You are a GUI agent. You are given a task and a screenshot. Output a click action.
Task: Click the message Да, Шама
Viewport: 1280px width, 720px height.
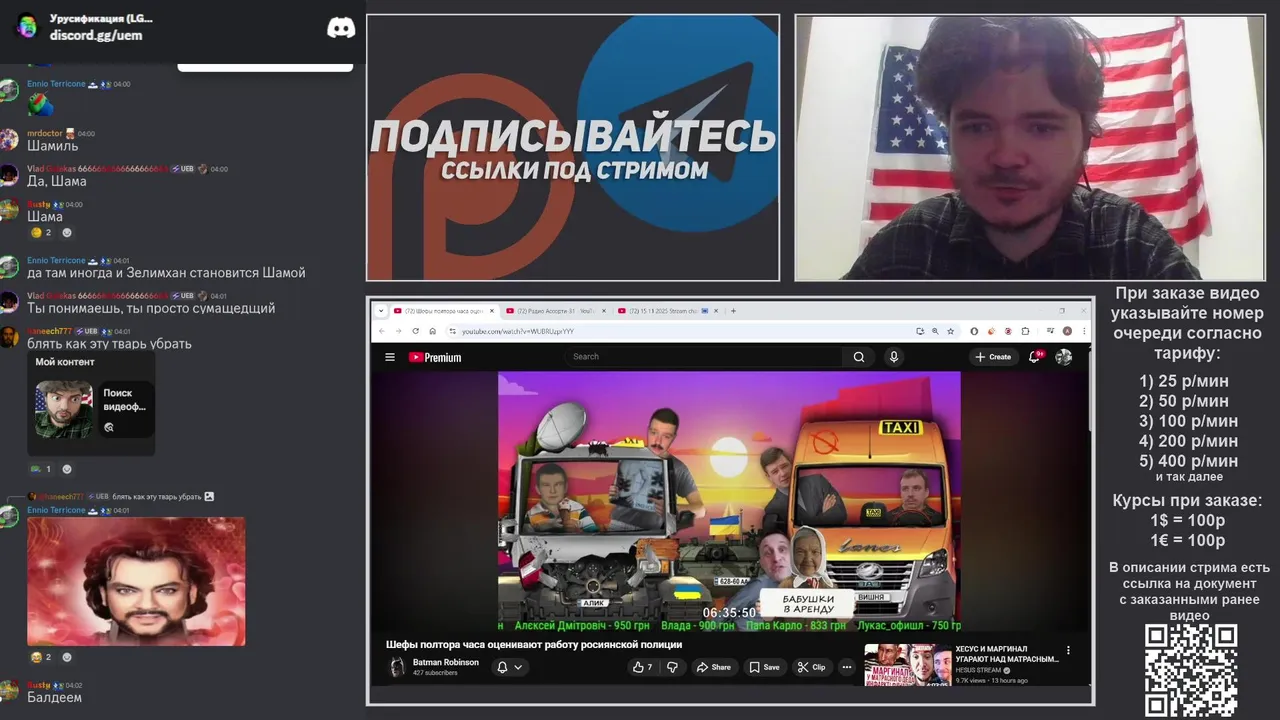click(x=57, y=181)
